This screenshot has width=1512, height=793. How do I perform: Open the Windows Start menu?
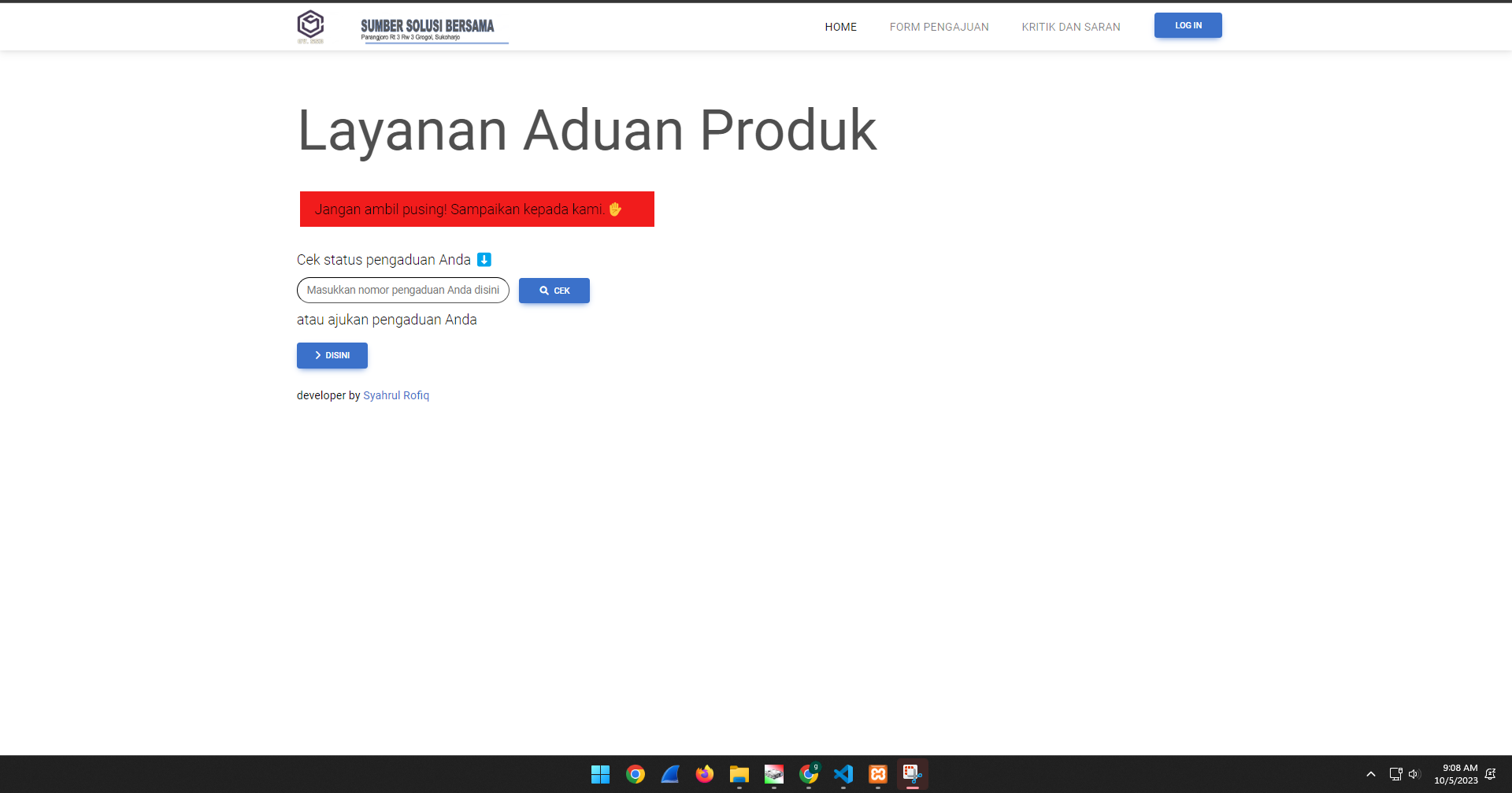pyautogui.click(x=600, y=774)
